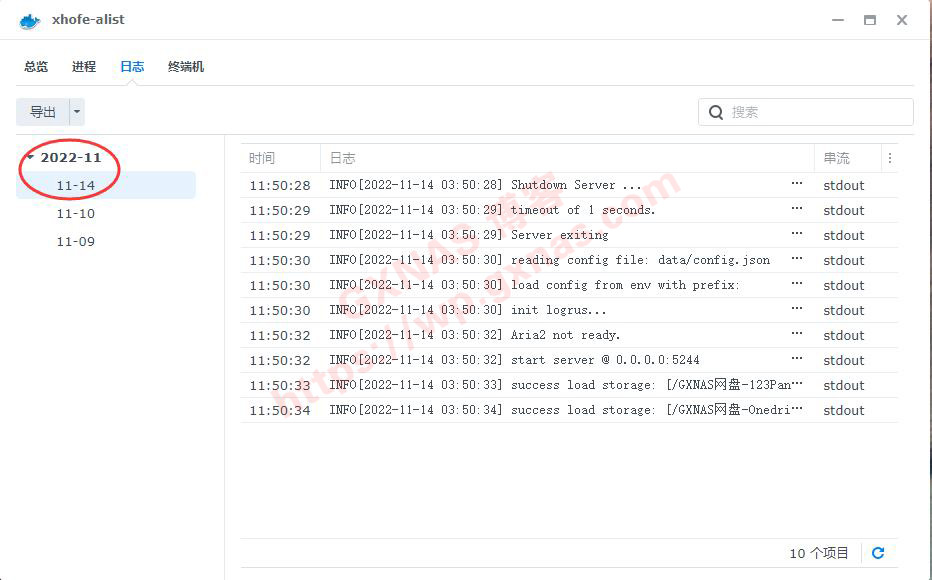Sort by the 时间 column header

(262, 158)
